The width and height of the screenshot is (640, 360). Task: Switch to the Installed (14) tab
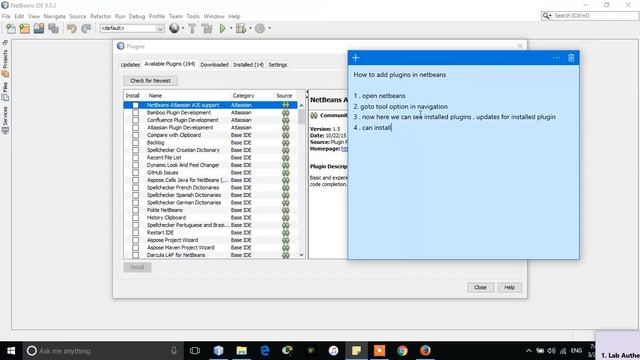click(248, 65)
